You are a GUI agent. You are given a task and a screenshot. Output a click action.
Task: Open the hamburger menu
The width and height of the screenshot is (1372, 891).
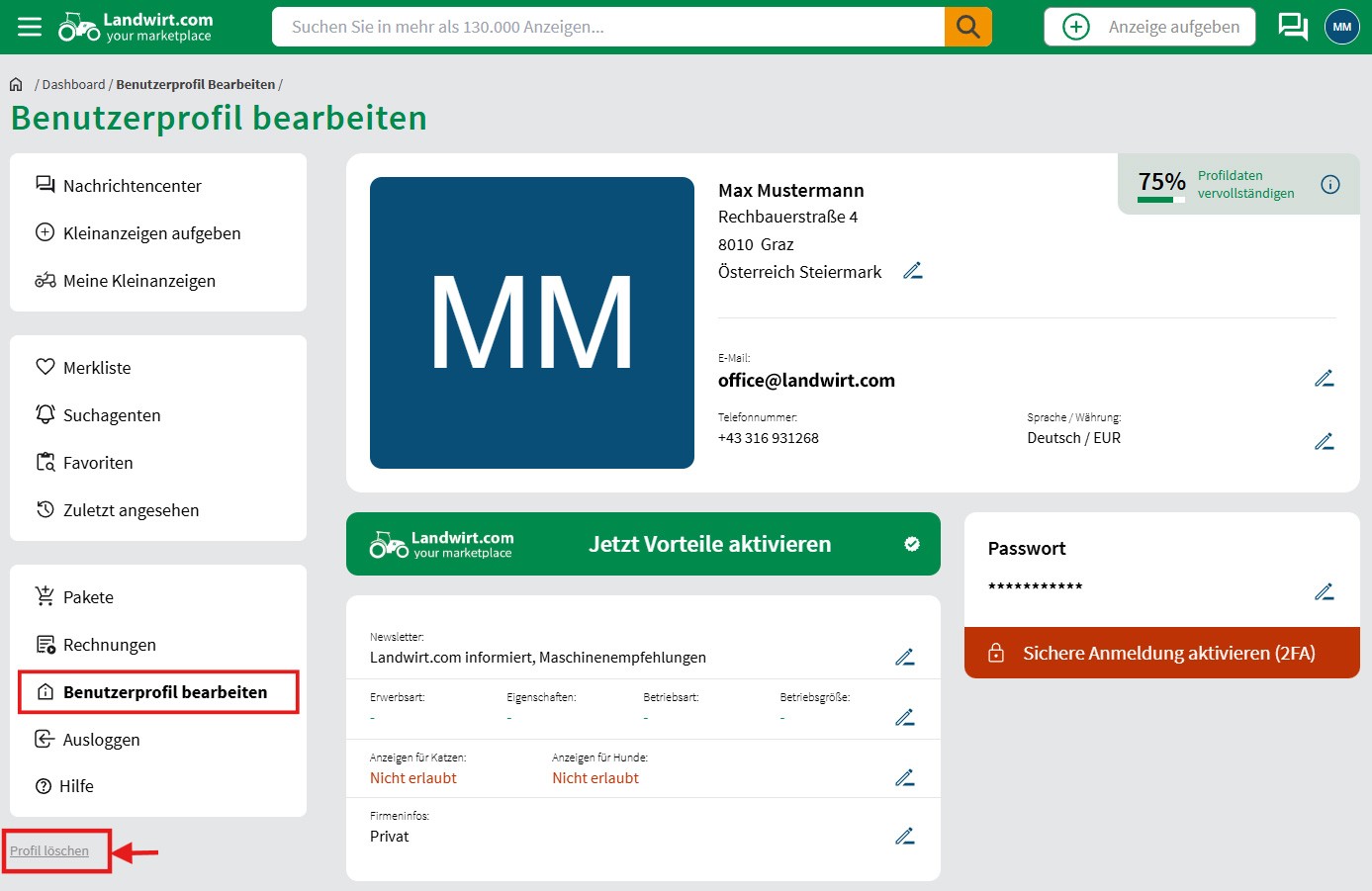30,27
